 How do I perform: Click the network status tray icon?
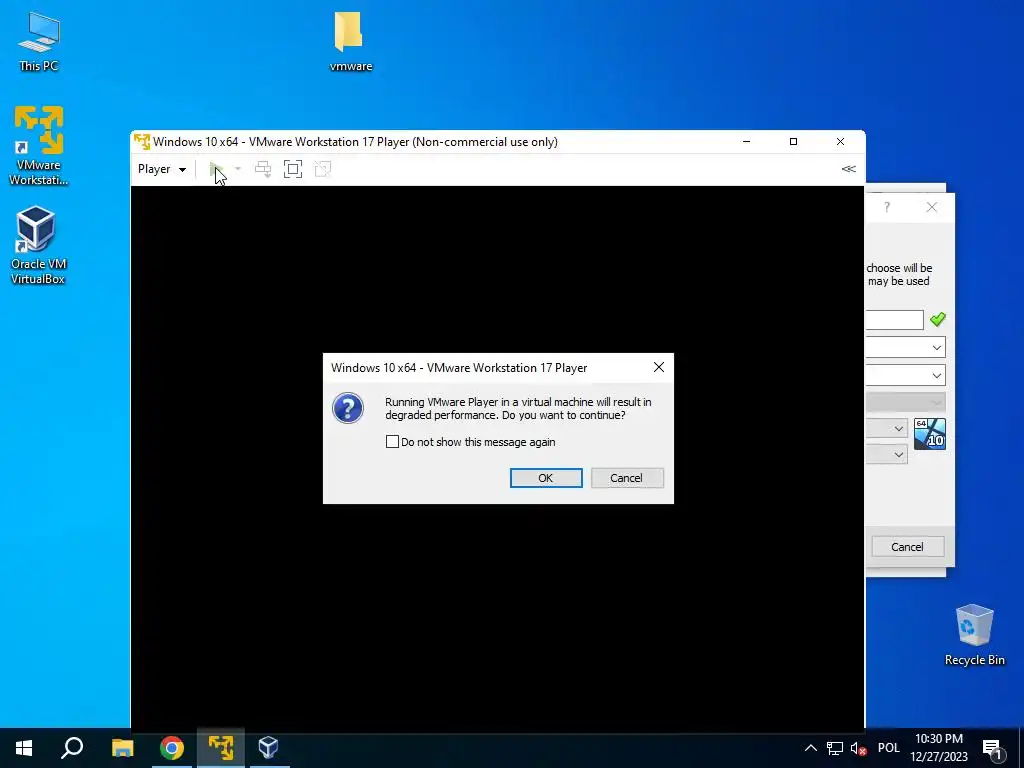click(x=835, y=748)
